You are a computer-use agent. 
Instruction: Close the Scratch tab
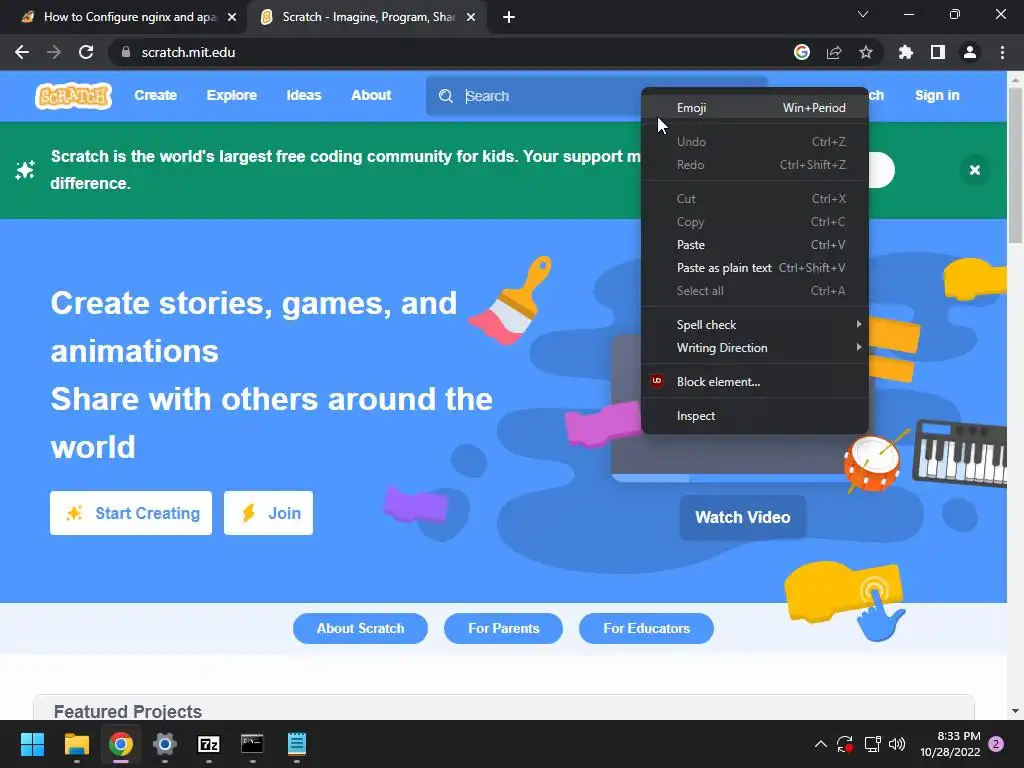[471, 18]
